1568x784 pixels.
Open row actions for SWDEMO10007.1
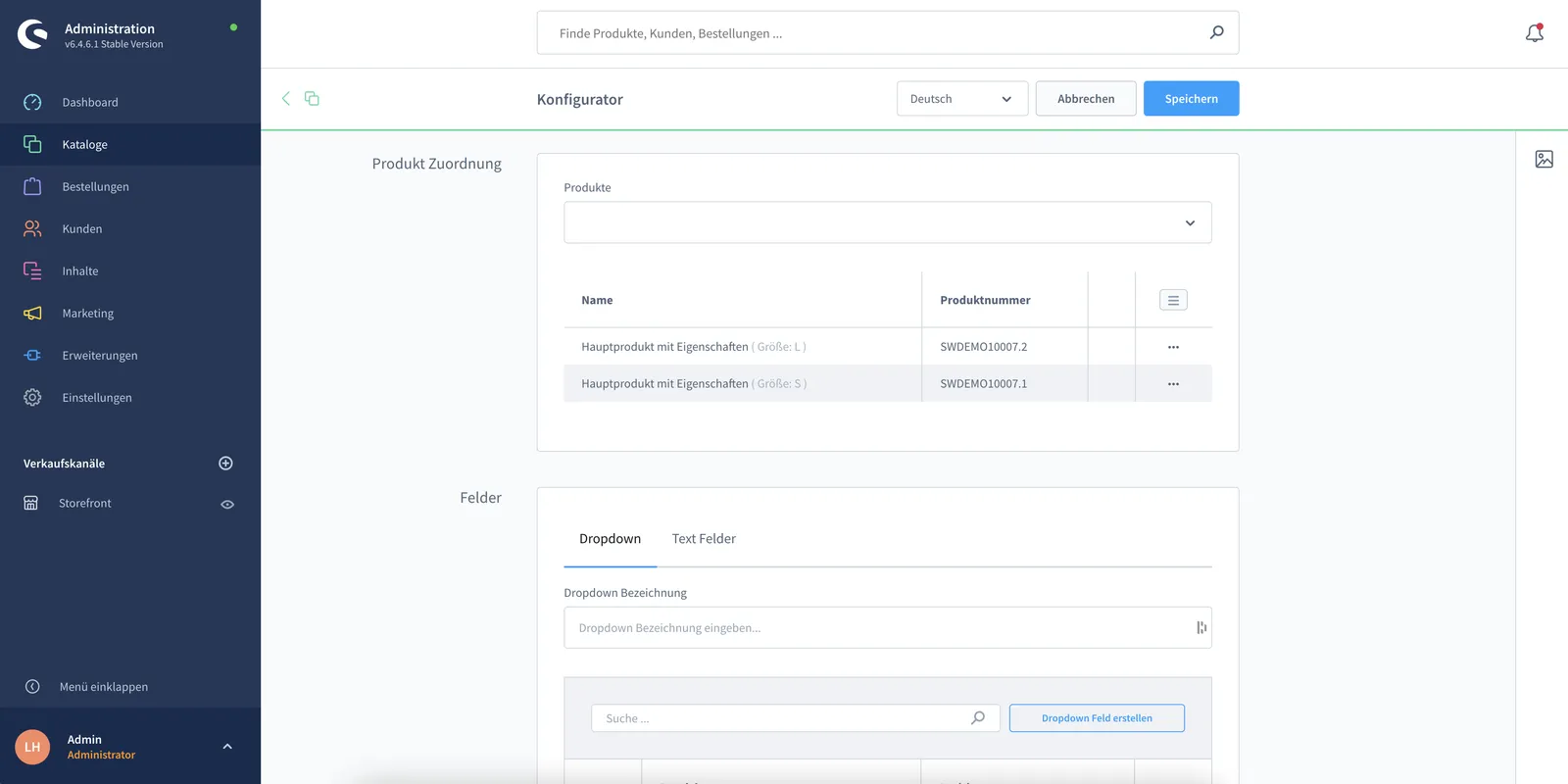tap(1173, 384)
